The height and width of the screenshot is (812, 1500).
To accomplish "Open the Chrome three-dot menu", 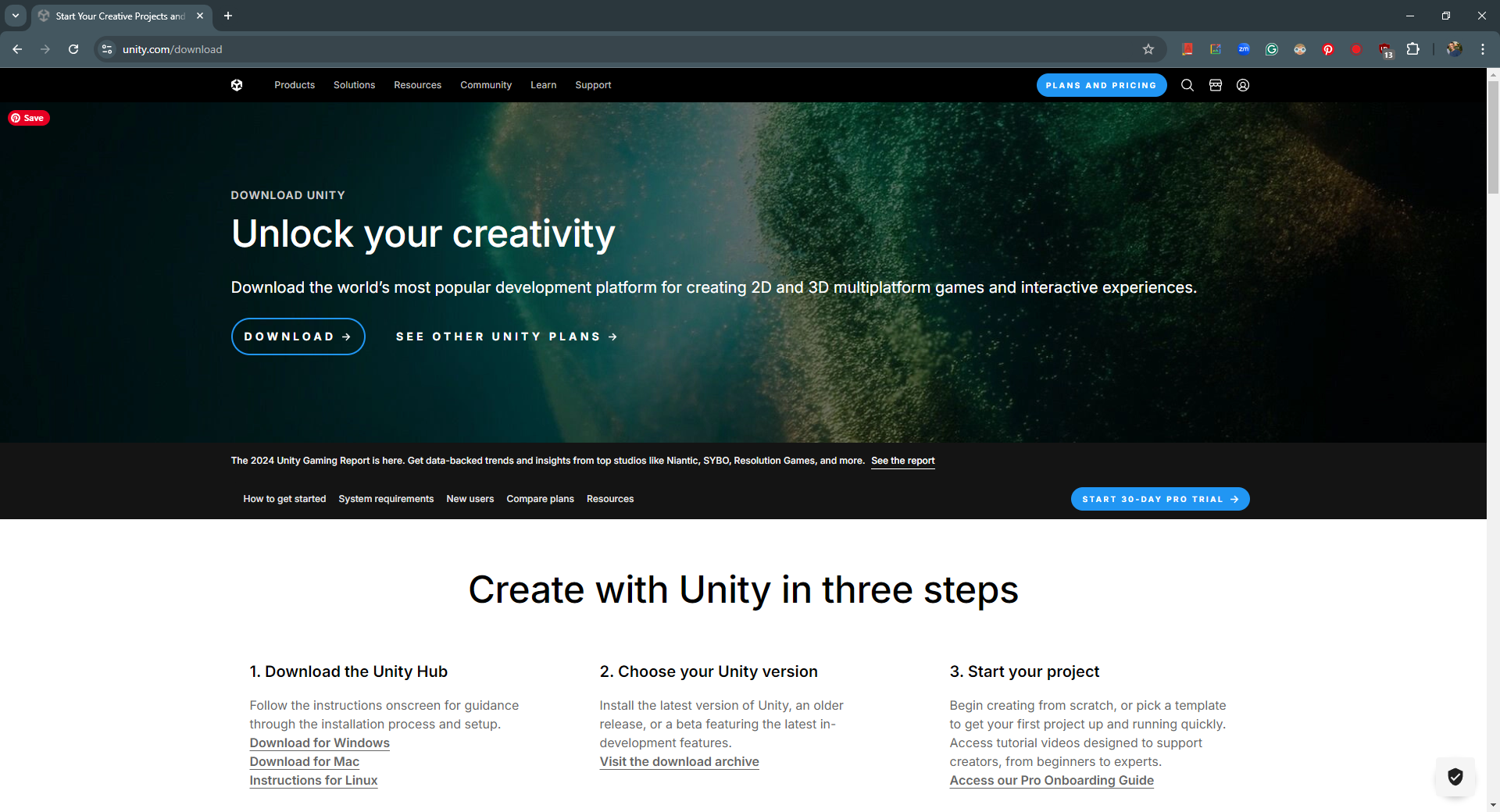I will click(1483, 49).
